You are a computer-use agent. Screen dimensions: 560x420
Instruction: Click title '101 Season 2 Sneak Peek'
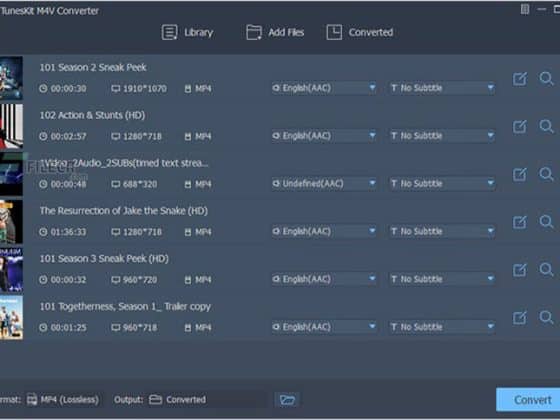tap(93, 68)
